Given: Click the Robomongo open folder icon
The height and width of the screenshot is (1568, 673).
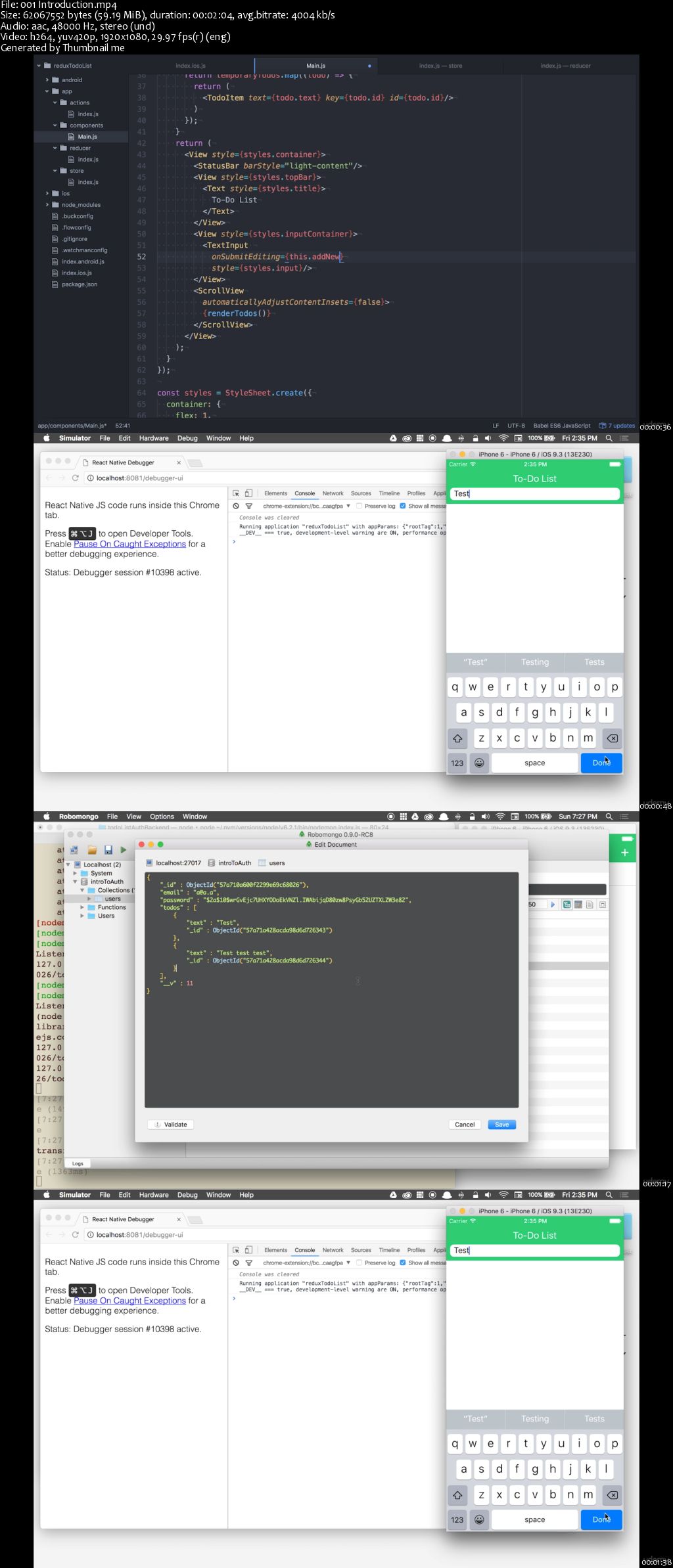Looking at the screenshot, I should (x=92, y=850).
